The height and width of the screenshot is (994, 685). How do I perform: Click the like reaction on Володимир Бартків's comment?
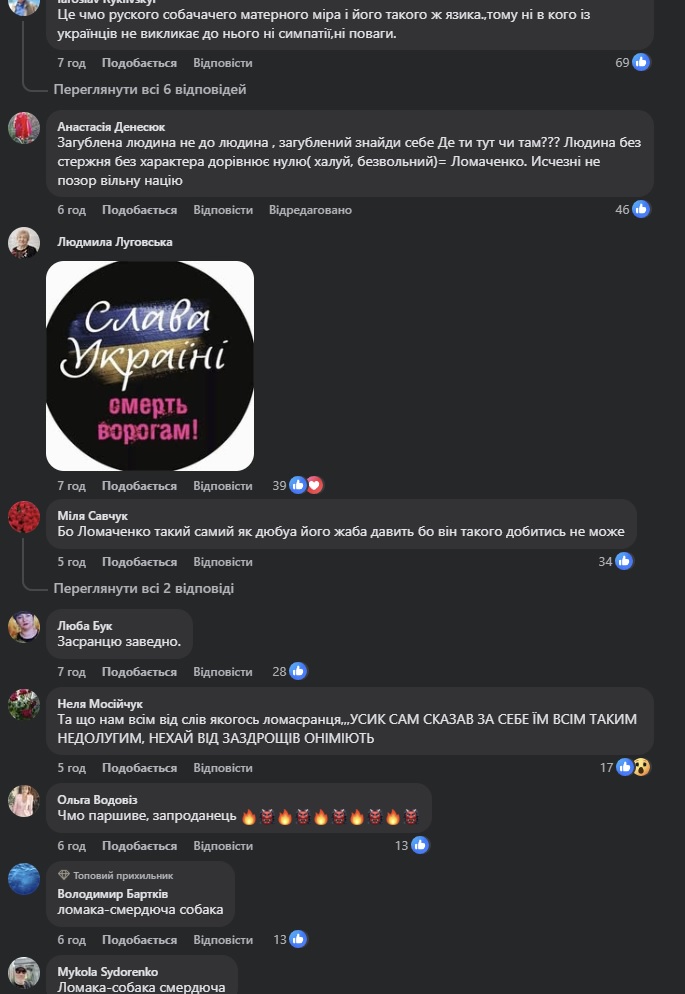coord(298,939)
